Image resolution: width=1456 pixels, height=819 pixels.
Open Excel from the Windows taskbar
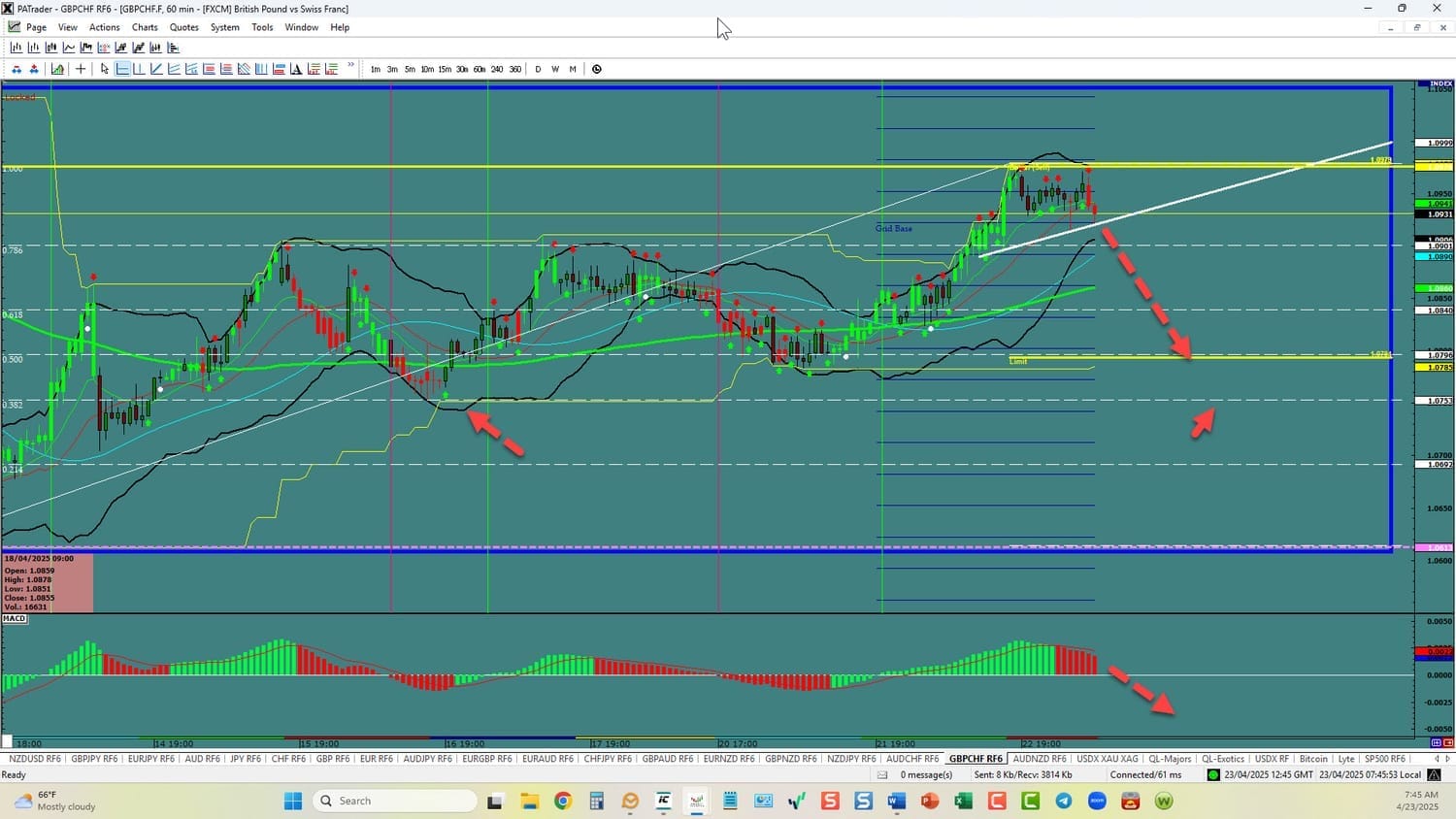pos(963,801)
